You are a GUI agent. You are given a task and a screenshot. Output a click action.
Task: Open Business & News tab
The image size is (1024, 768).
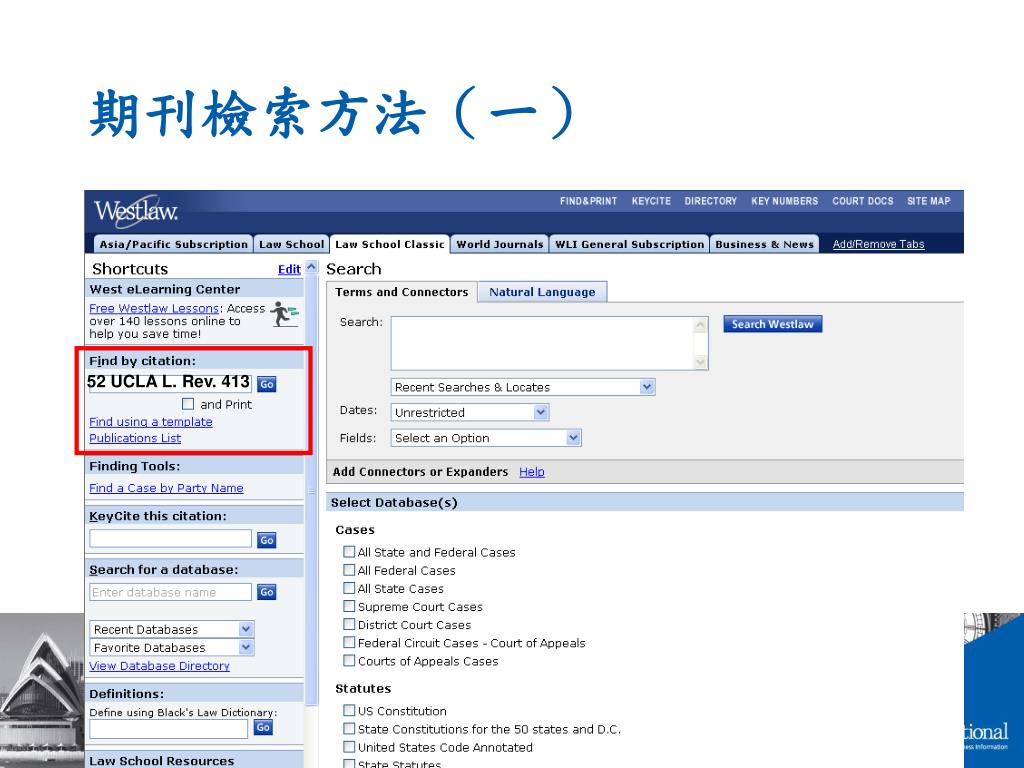point(764,244)
